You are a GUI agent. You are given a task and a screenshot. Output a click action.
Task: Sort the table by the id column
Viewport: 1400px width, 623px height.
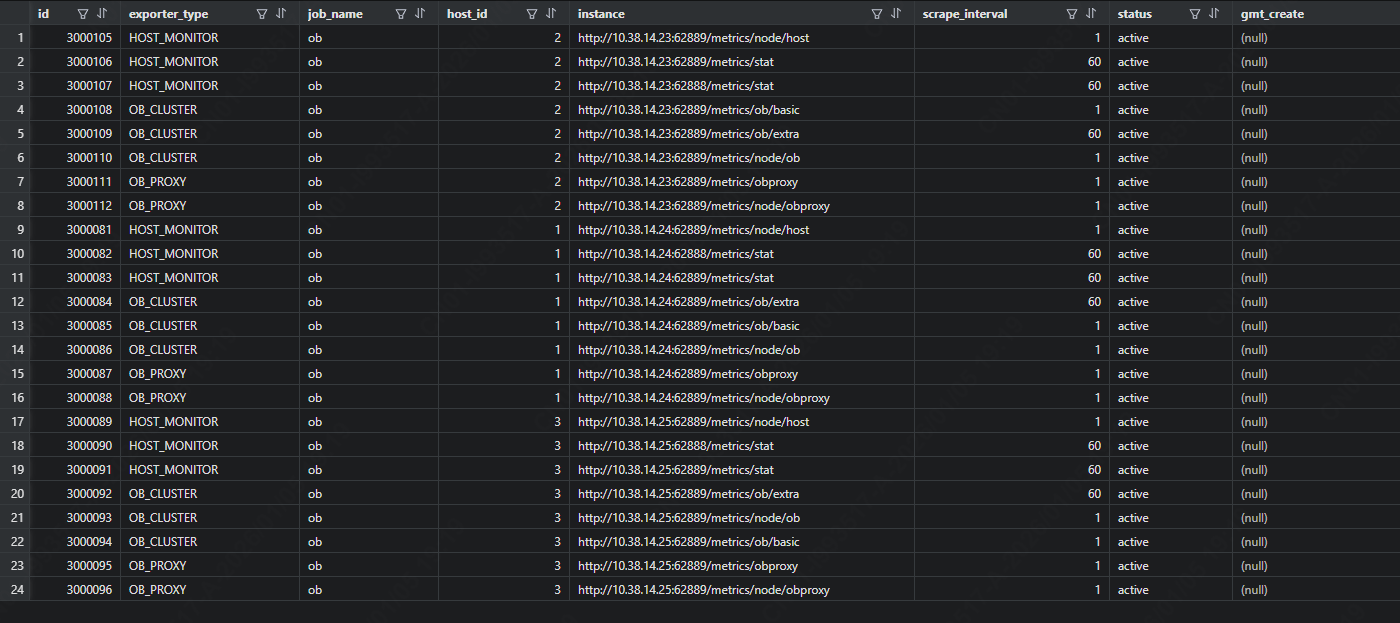tap(102, 14)
